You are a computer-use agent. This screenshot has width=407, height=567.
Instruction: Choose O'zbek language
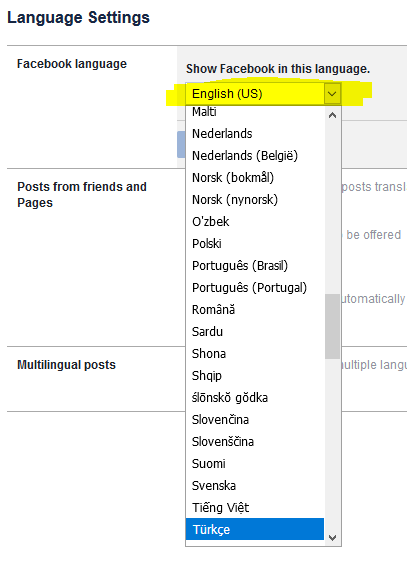255,222
